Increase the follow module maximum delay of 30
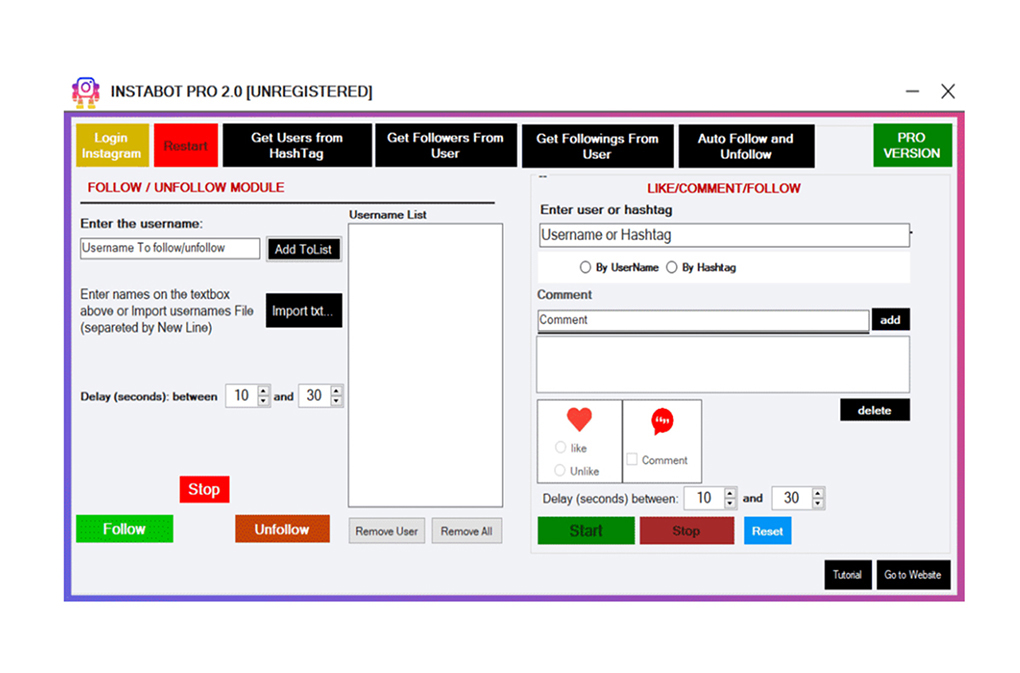This screenshot has height=673, width=1020. 336,391
